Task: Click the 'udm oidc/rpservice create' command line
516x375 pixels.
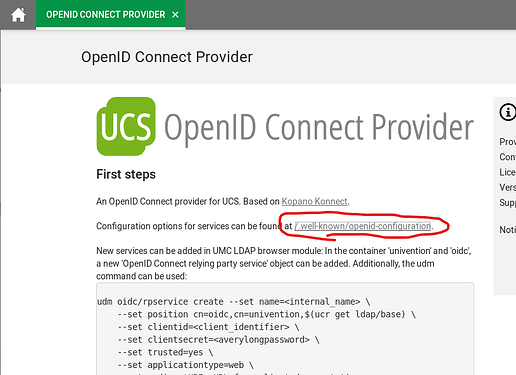Action: [233, 302]
